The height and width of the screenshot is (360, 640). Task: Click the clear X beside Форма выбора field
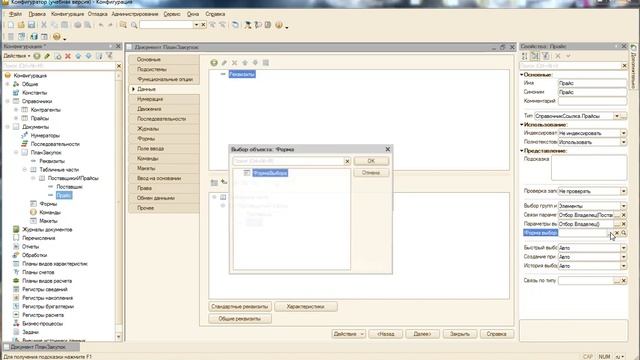pyautogui.click(x=617, y=233)
